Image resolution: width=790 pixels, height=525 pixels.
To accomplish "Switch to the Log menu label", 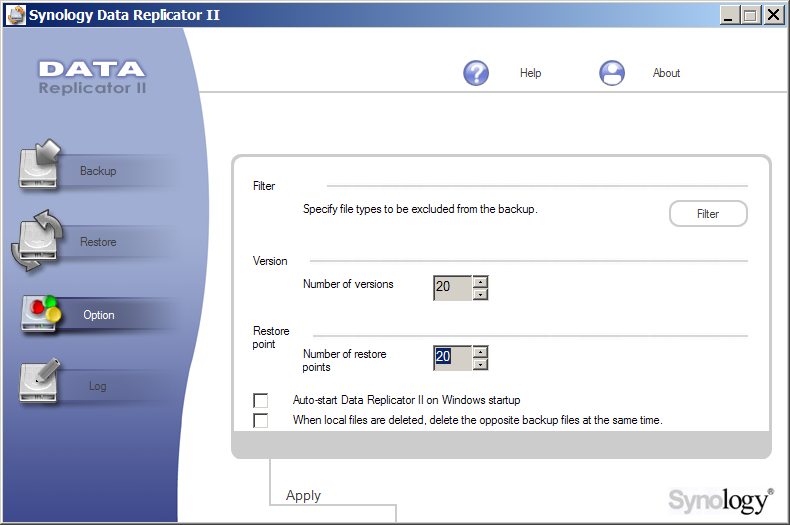I will [x=97, y=386].
